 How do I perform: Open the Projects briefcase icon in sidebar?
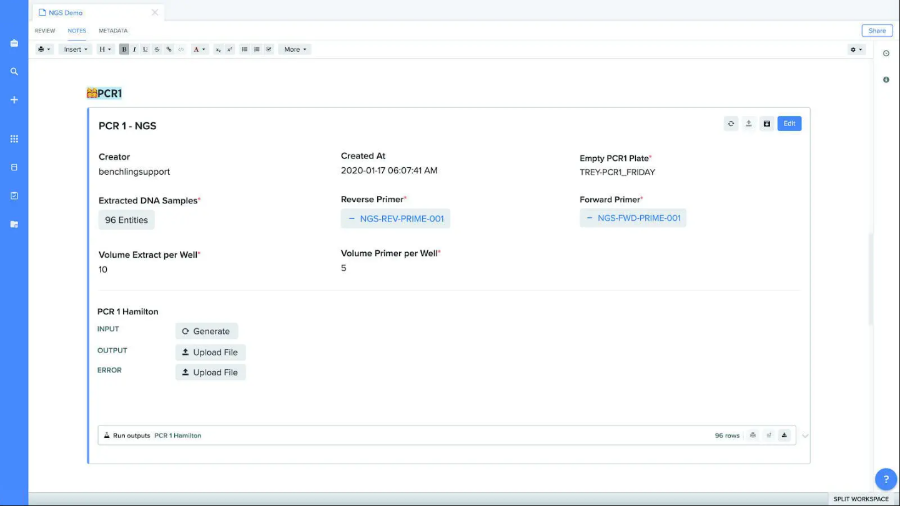pyautogui.click(x=14, y=44)
